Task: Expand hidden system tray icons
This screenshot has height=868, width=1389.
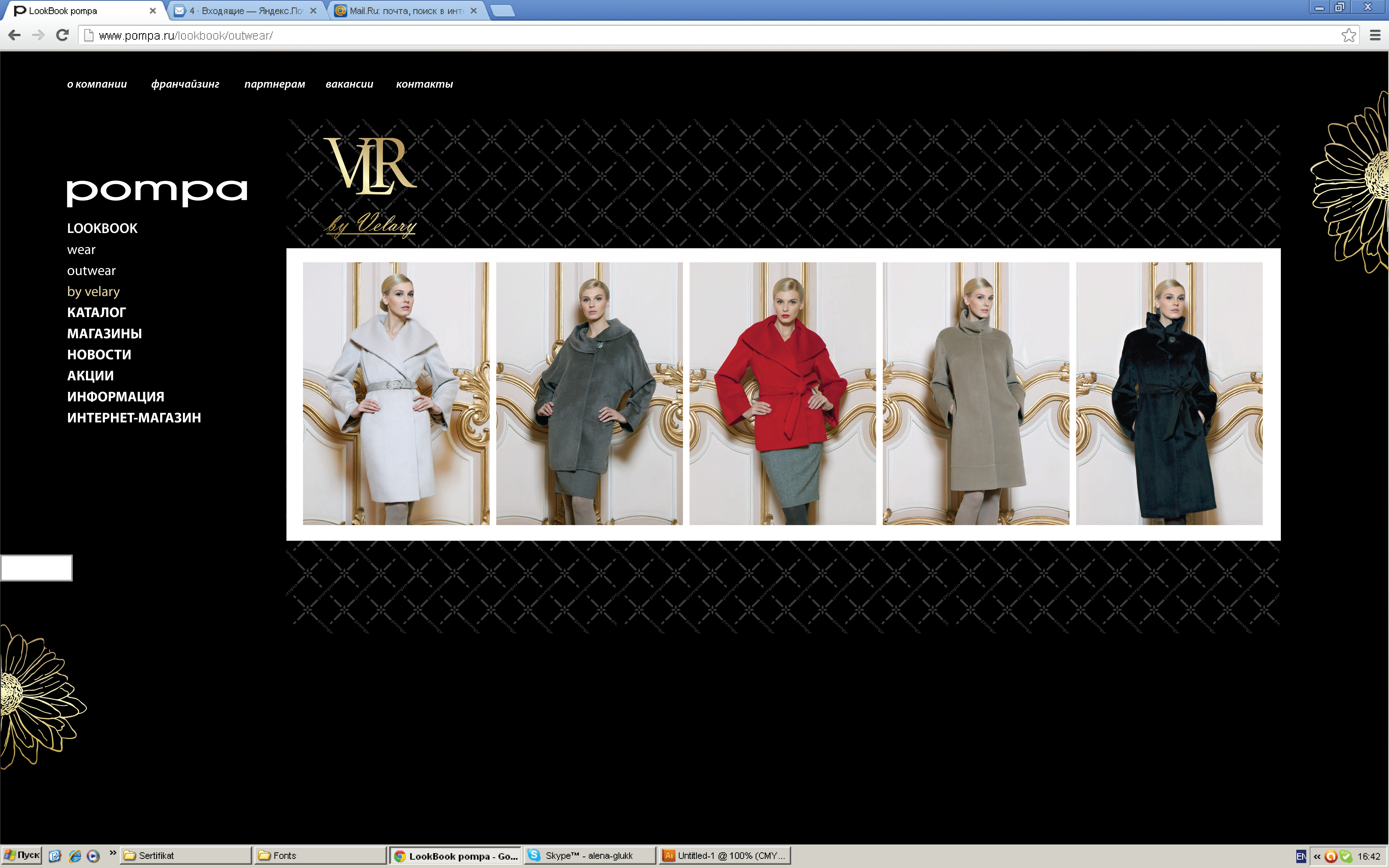Action: [1317, 856]
